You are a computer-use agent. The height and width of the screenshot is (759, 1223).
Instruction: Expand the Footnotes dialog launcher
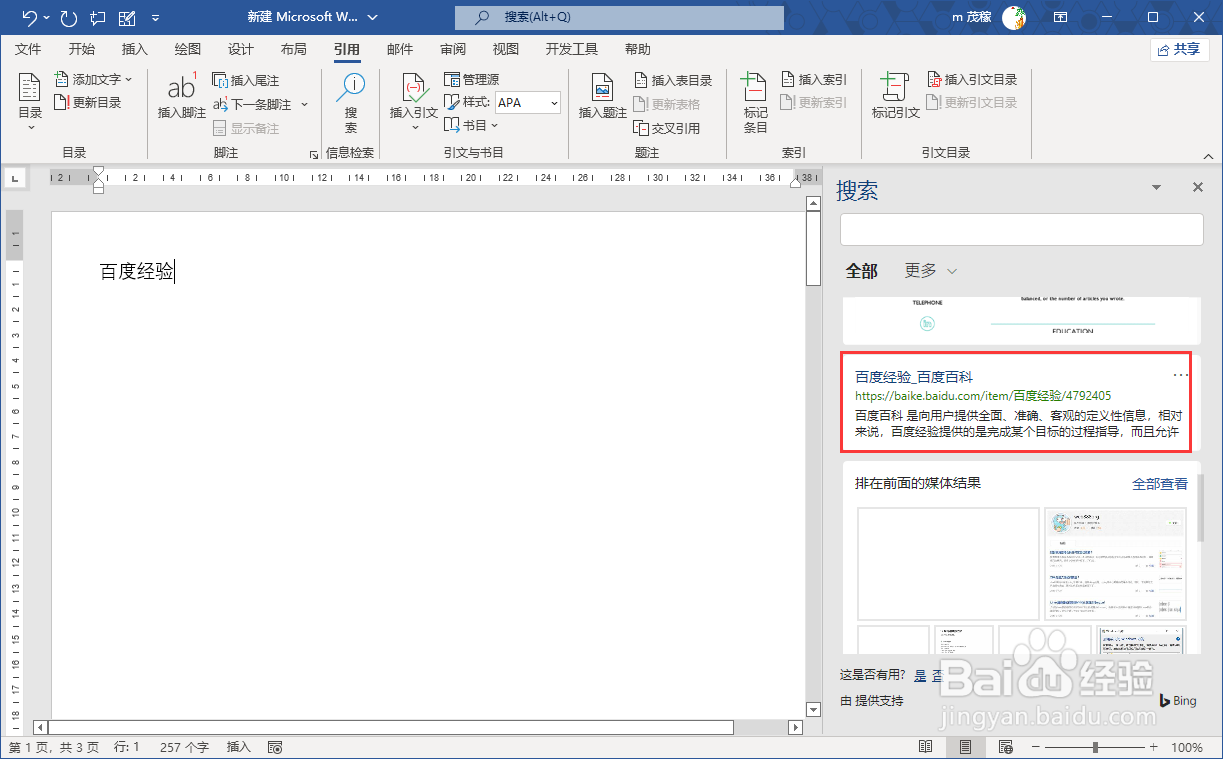click(x=314, y=154)
